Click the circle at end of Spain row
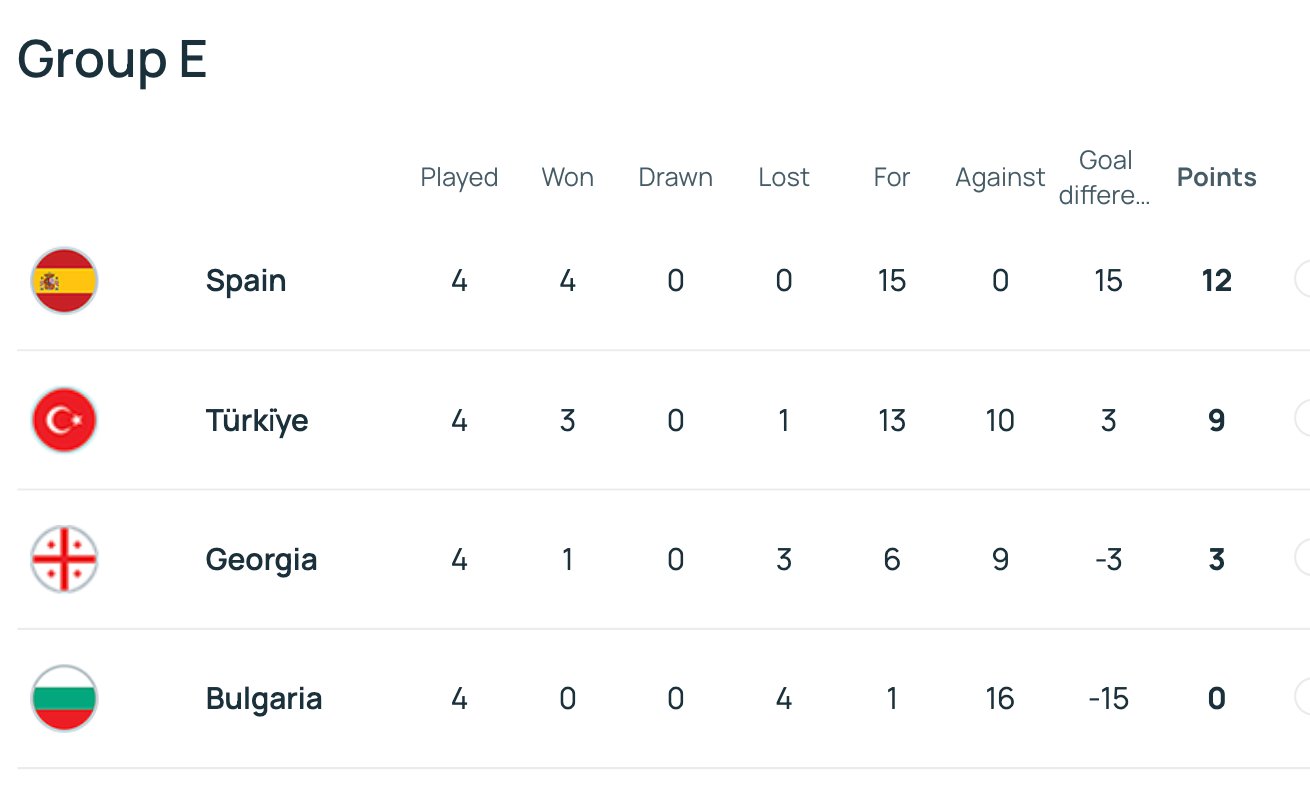This screenshot has height=796, width=1310. 1303,280
